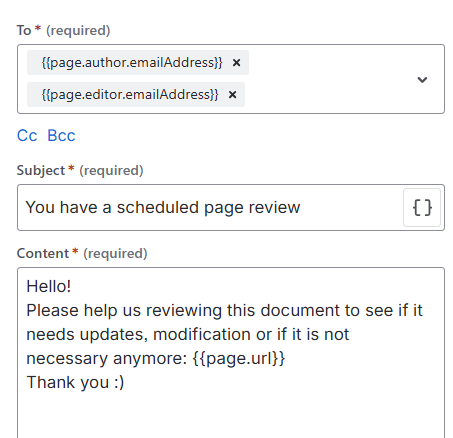This screenshot has width=453, height=438.
Task: Place cursor on the Hello! line
Action: (x=49, y=286)
